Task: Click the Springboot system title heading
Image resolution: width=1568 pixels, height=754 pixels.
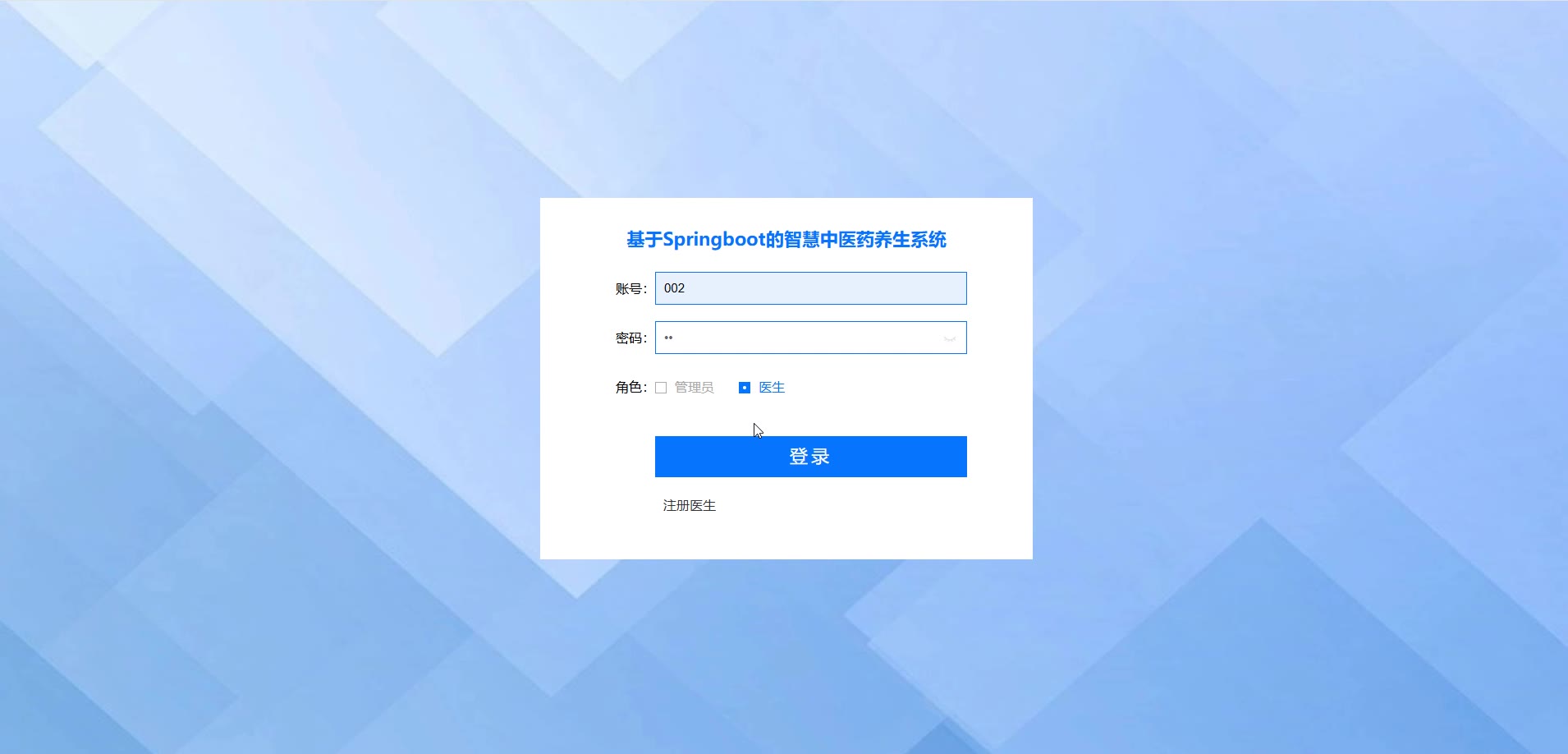Action: pos(786,240)
